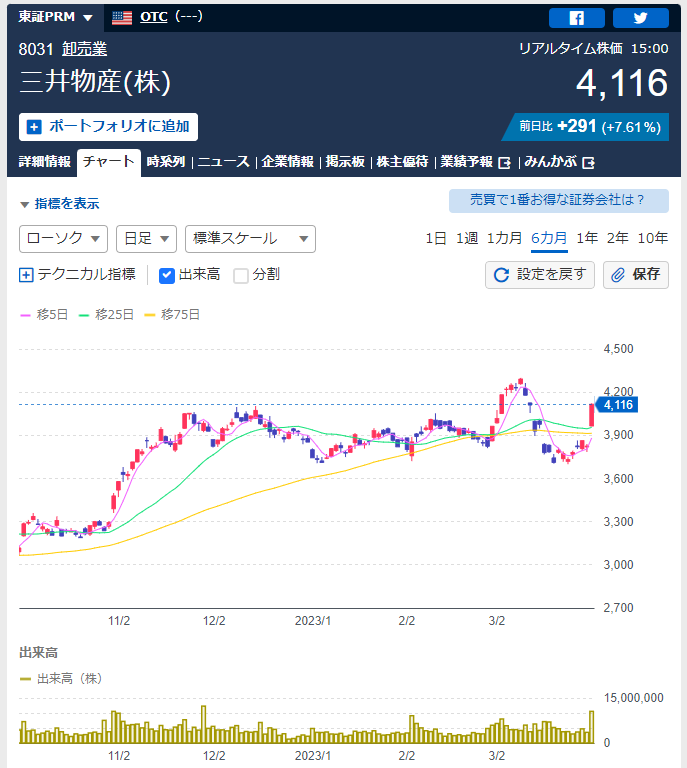Click 移75日 yellow legend swatch

click(x=150, y=315)
